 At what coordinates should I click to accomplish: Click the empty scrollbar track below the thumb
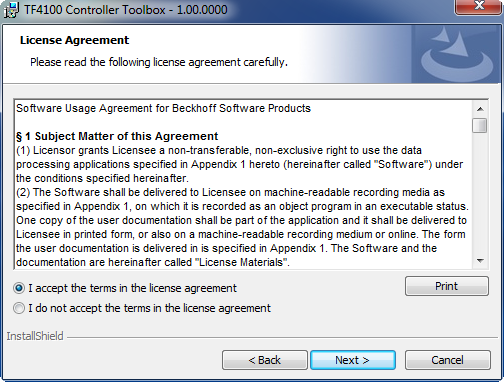pyautogui.click(x=480, y=193)
